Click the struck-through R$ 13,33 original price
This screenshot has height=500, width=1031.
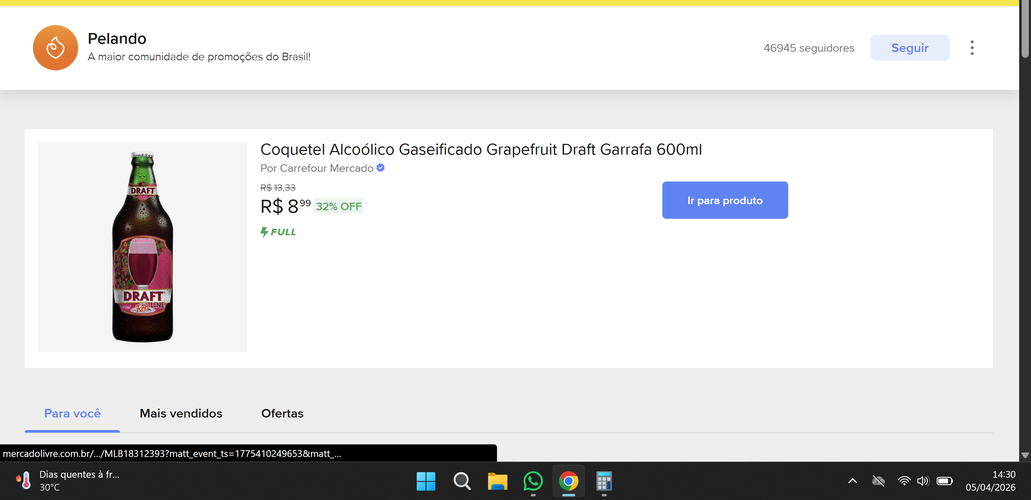click(x=278, y=188)
